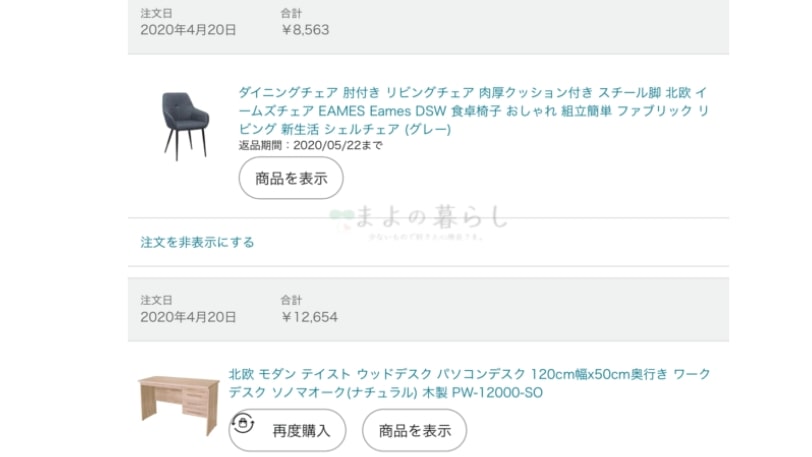The height and width of the screenshot is (457, 812).
Task: Click the PW-12000-SO model number text
Action: pyautogui.click(x=497, y=393)
